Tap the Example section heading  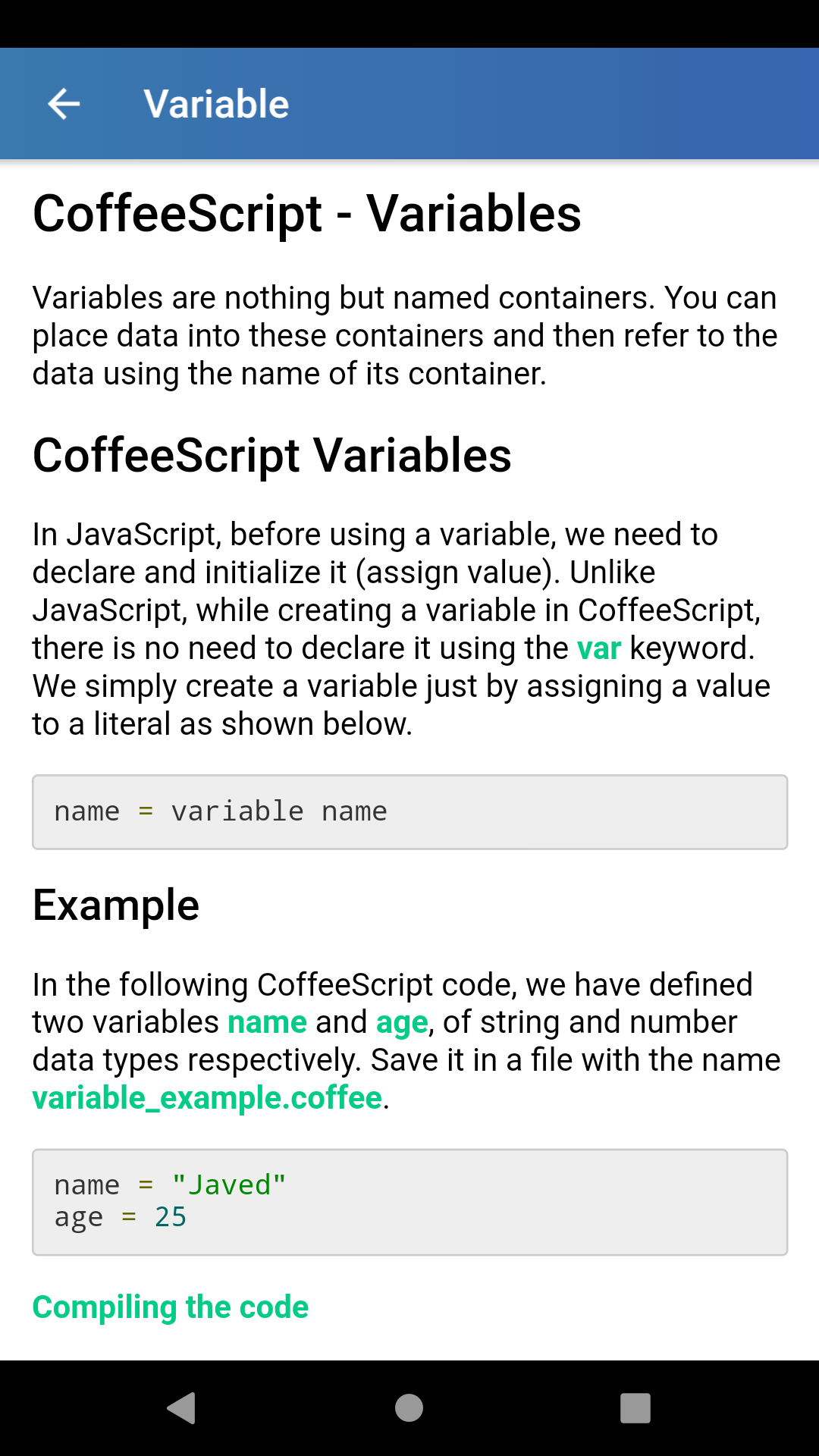(x=115, y=904)
